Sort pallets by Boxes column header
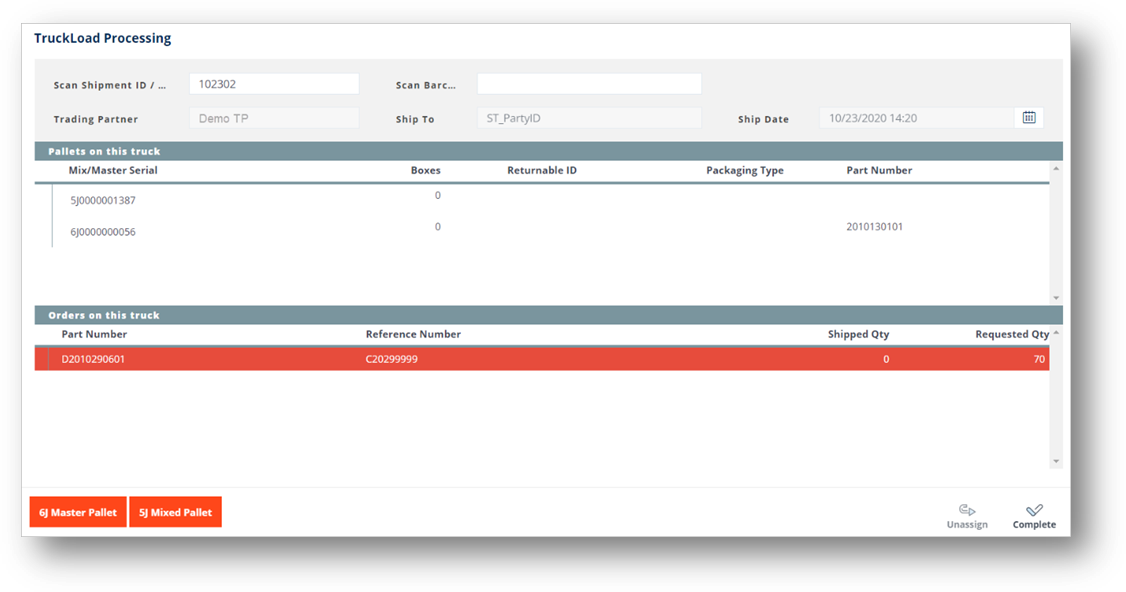This screenshot has height=592, width=1126. tap(425, 170)
